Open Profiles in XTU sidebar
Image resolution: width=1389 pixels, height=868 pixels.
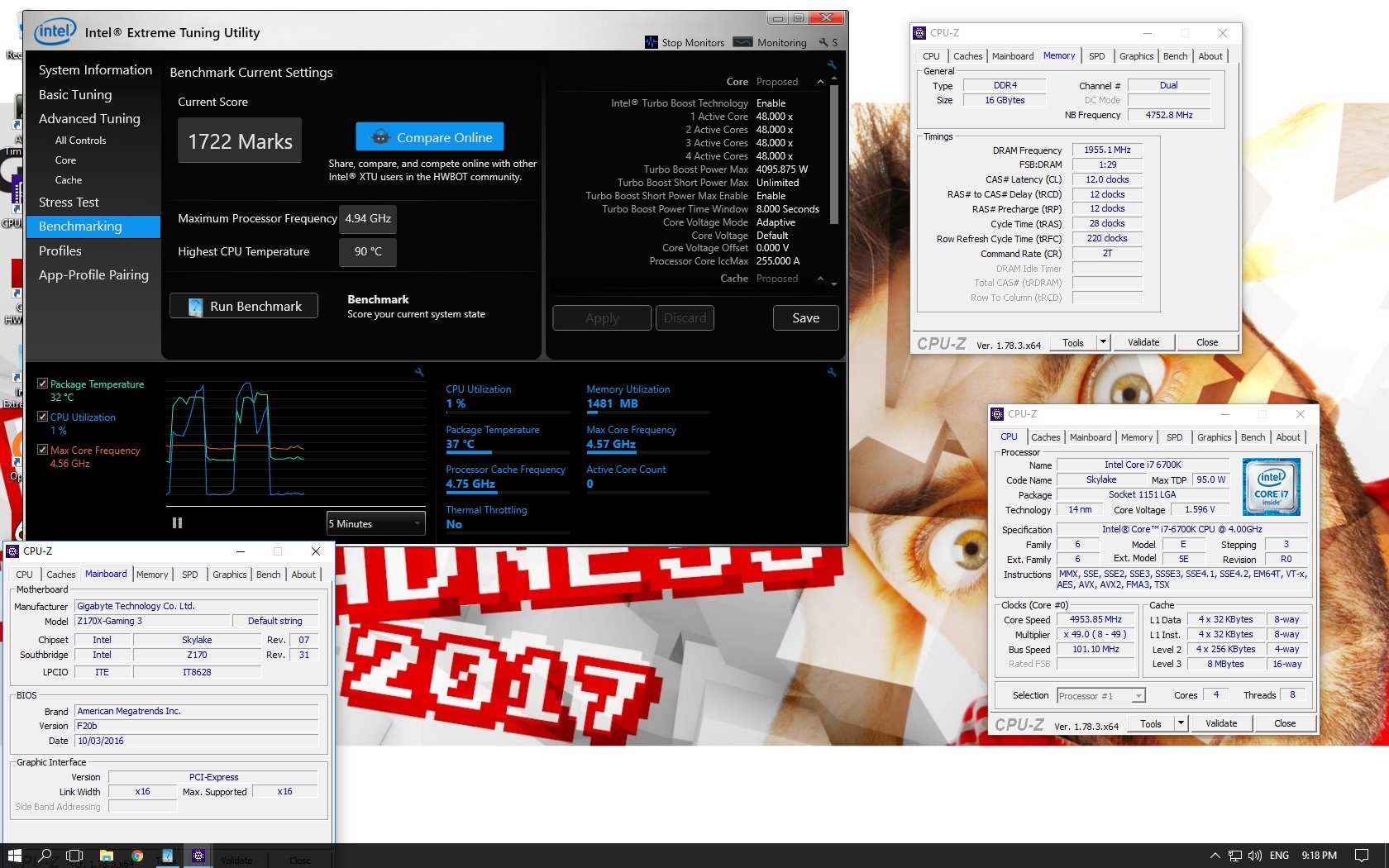(x=60, y=251)
